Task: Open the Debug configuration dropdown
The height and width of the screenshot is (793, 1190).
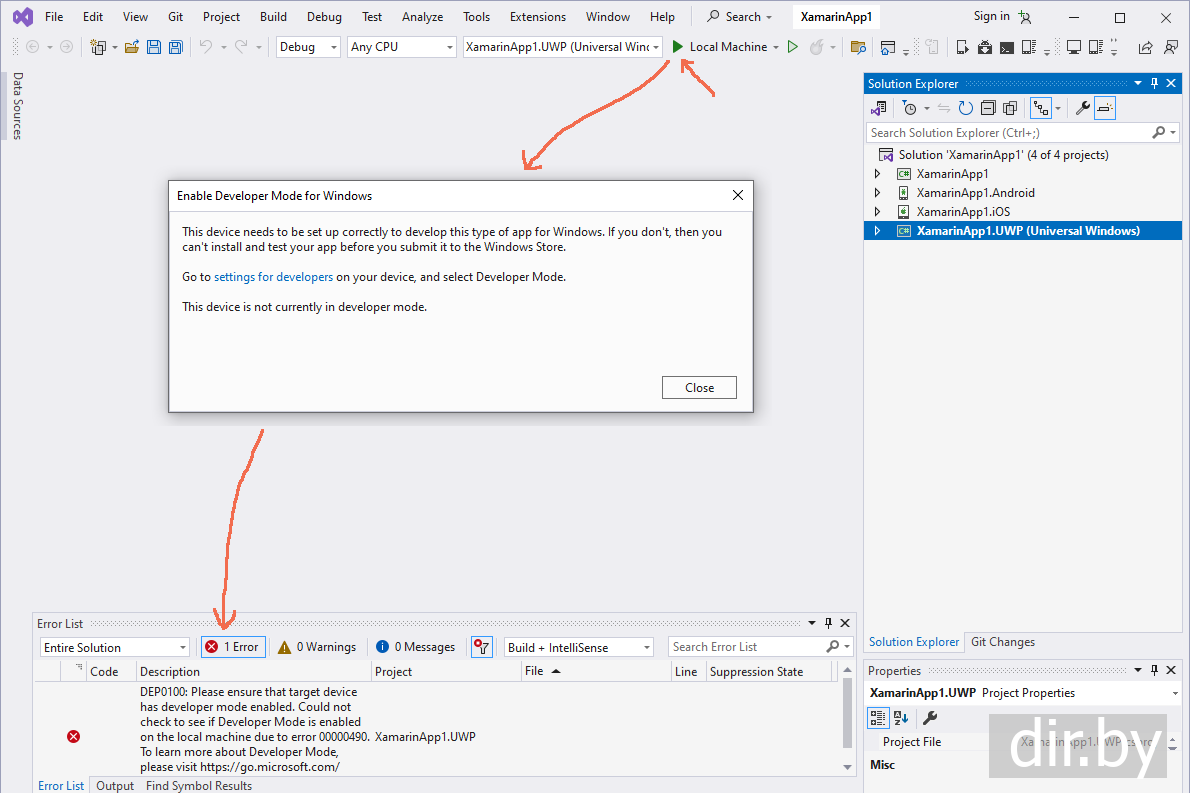Action: [x=308, y=47]
